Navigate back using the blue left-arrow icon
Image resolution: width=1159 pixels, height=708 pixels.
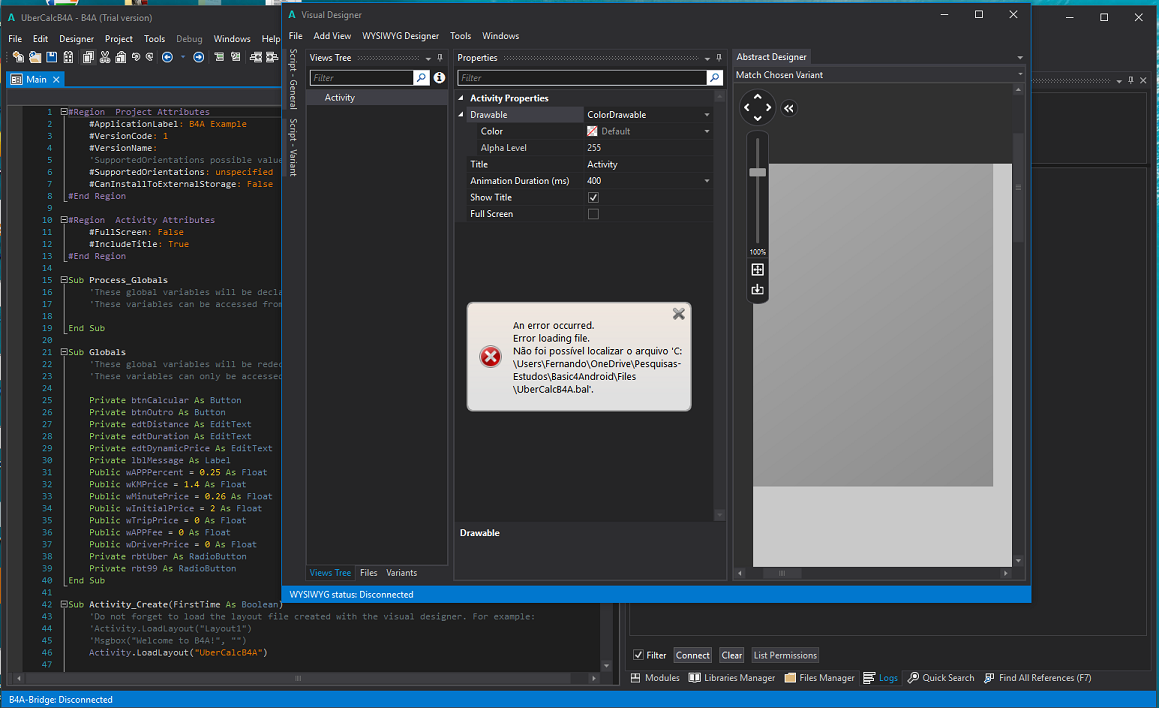tap(168, 57)
